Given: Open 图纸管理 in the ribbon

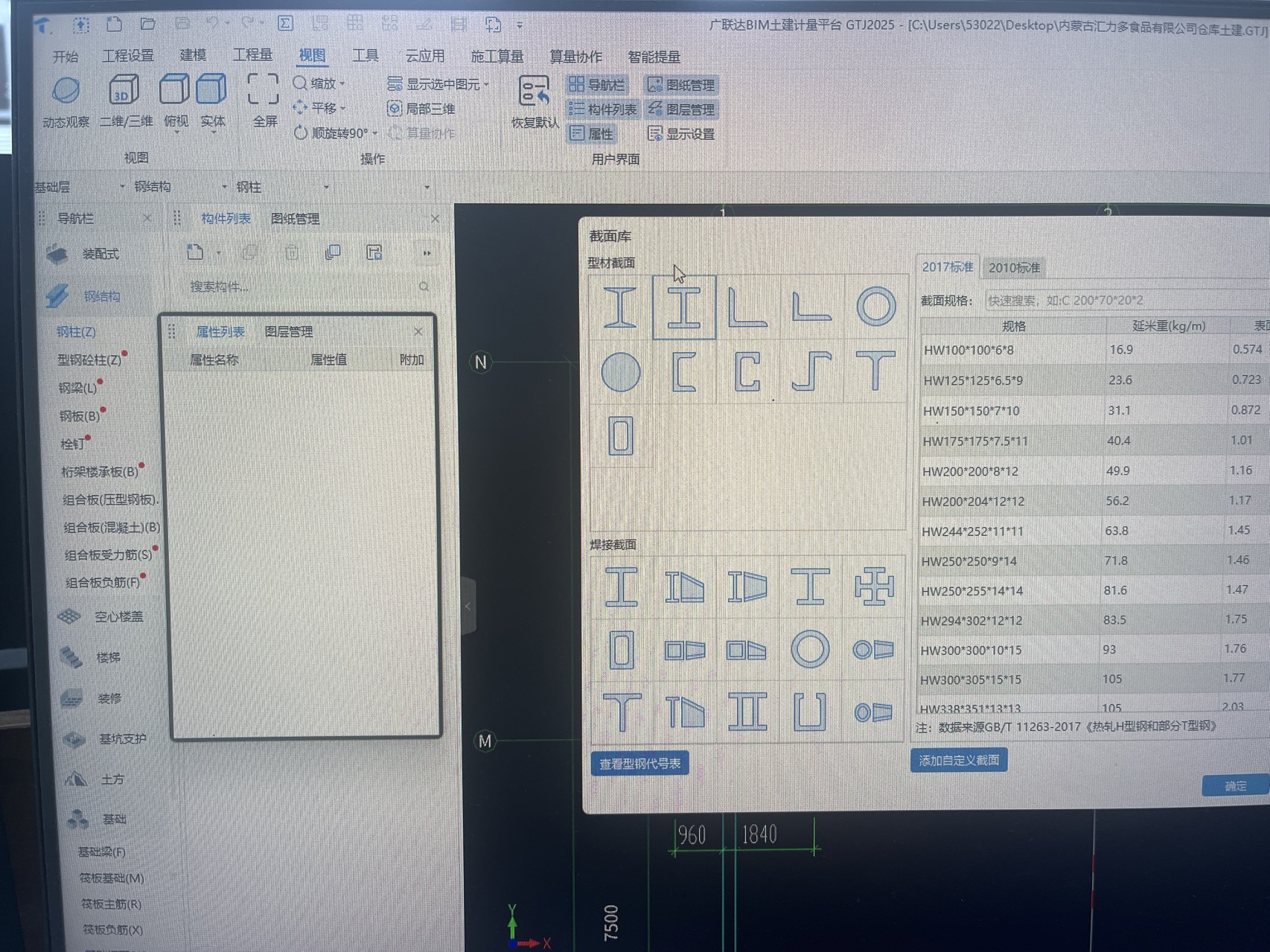Looking at the screenshot, I should click(x=680, y=85).
